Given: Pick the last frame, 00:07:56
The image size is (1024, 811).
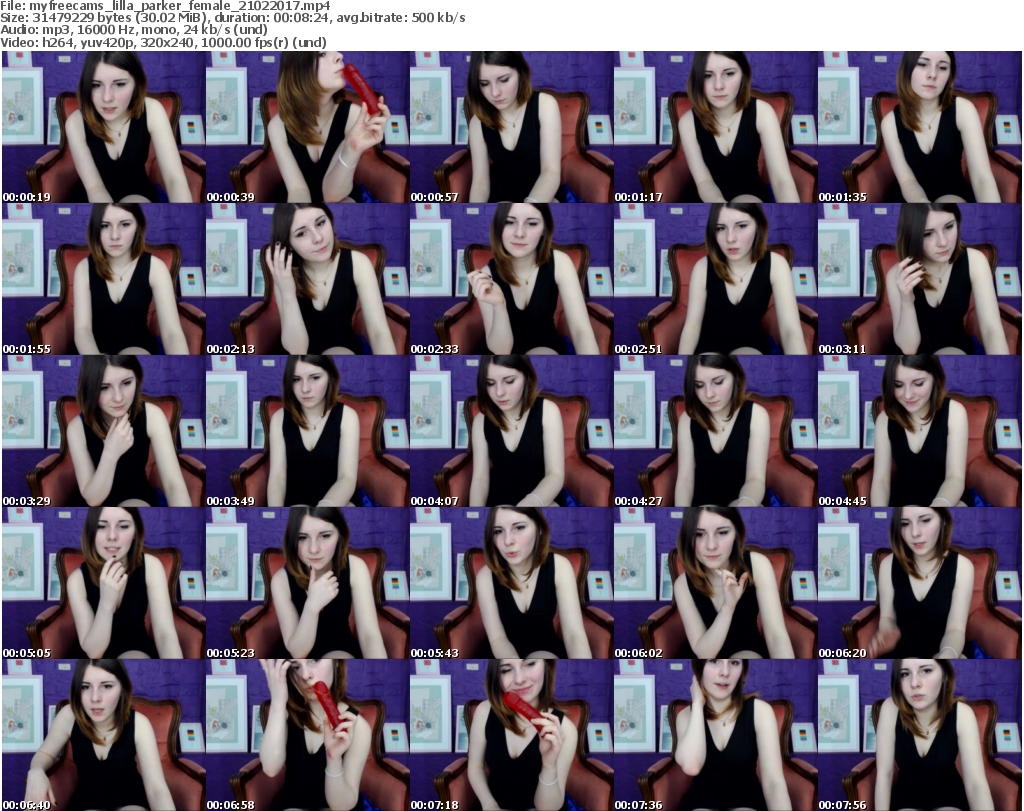Looking at the screenshot, I should click(x=920, y=735).
